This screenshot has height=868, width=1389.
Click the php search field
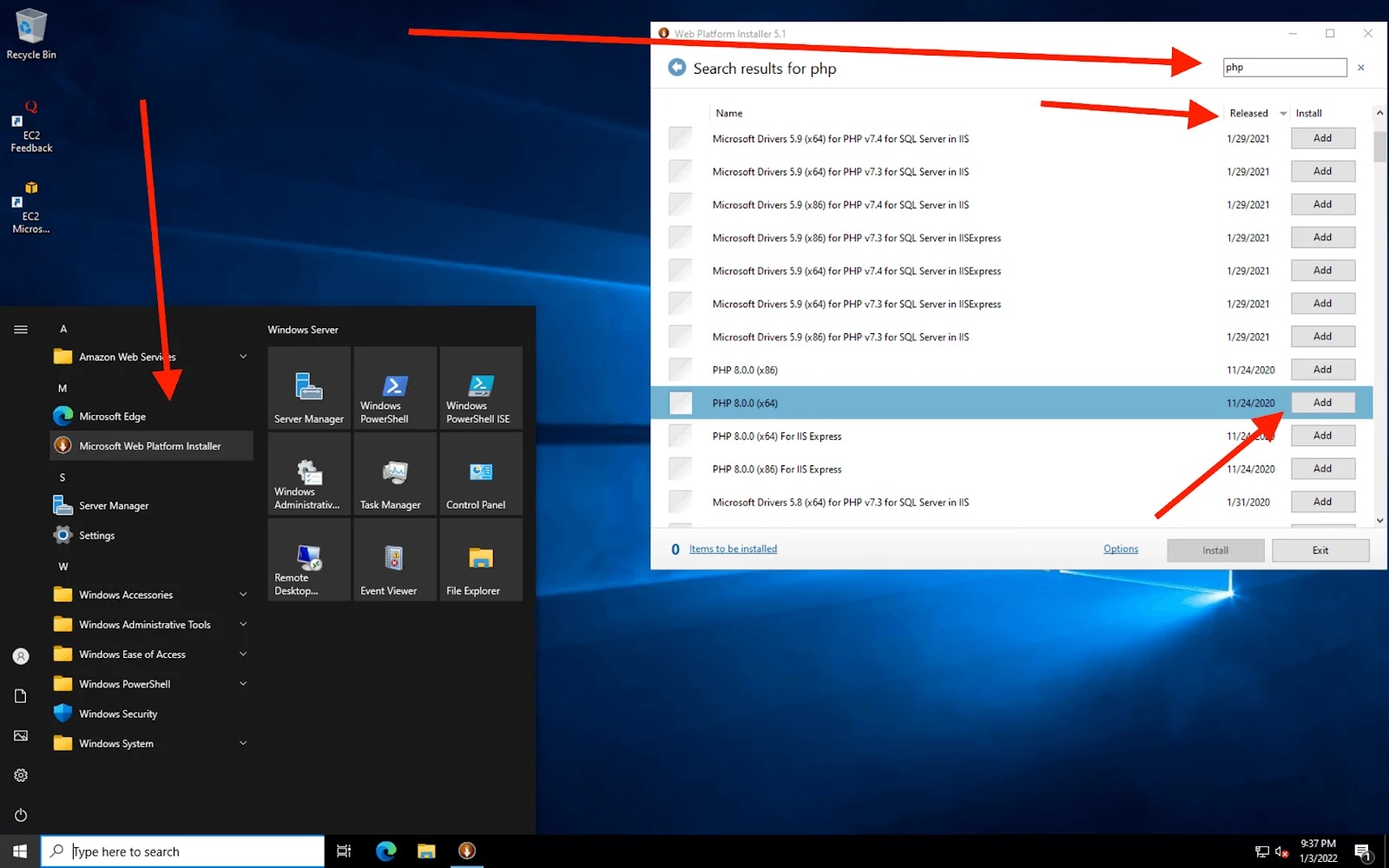click(1285, 68)
